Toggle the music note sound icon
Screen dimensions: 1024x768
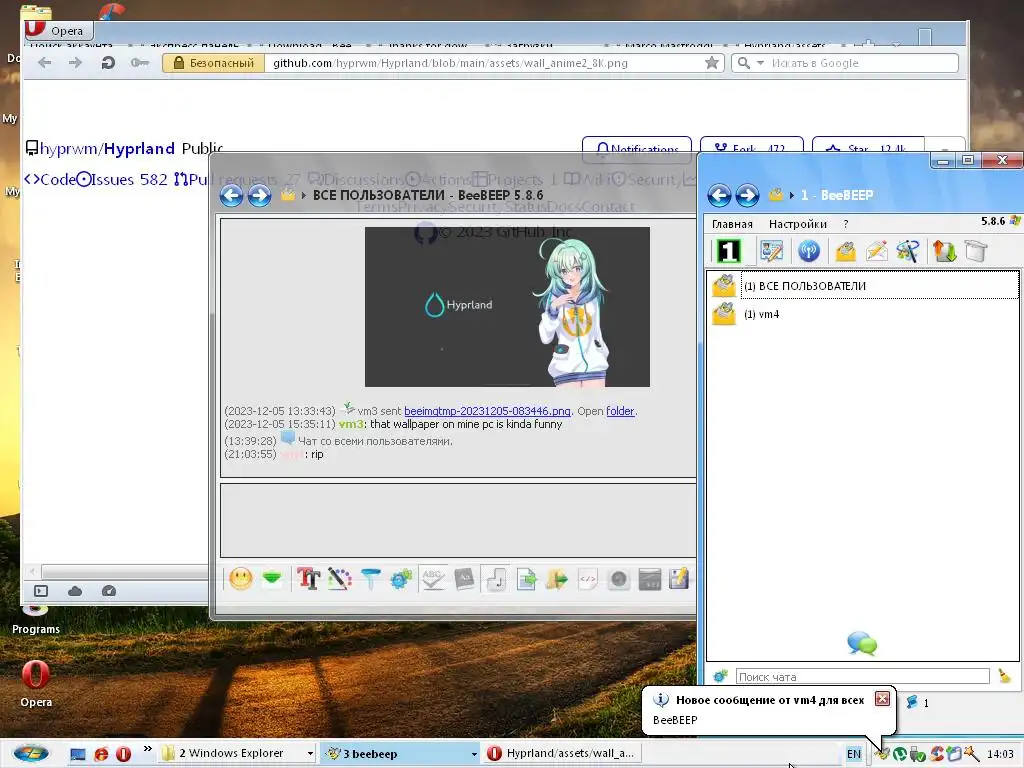tap(496, 579)
